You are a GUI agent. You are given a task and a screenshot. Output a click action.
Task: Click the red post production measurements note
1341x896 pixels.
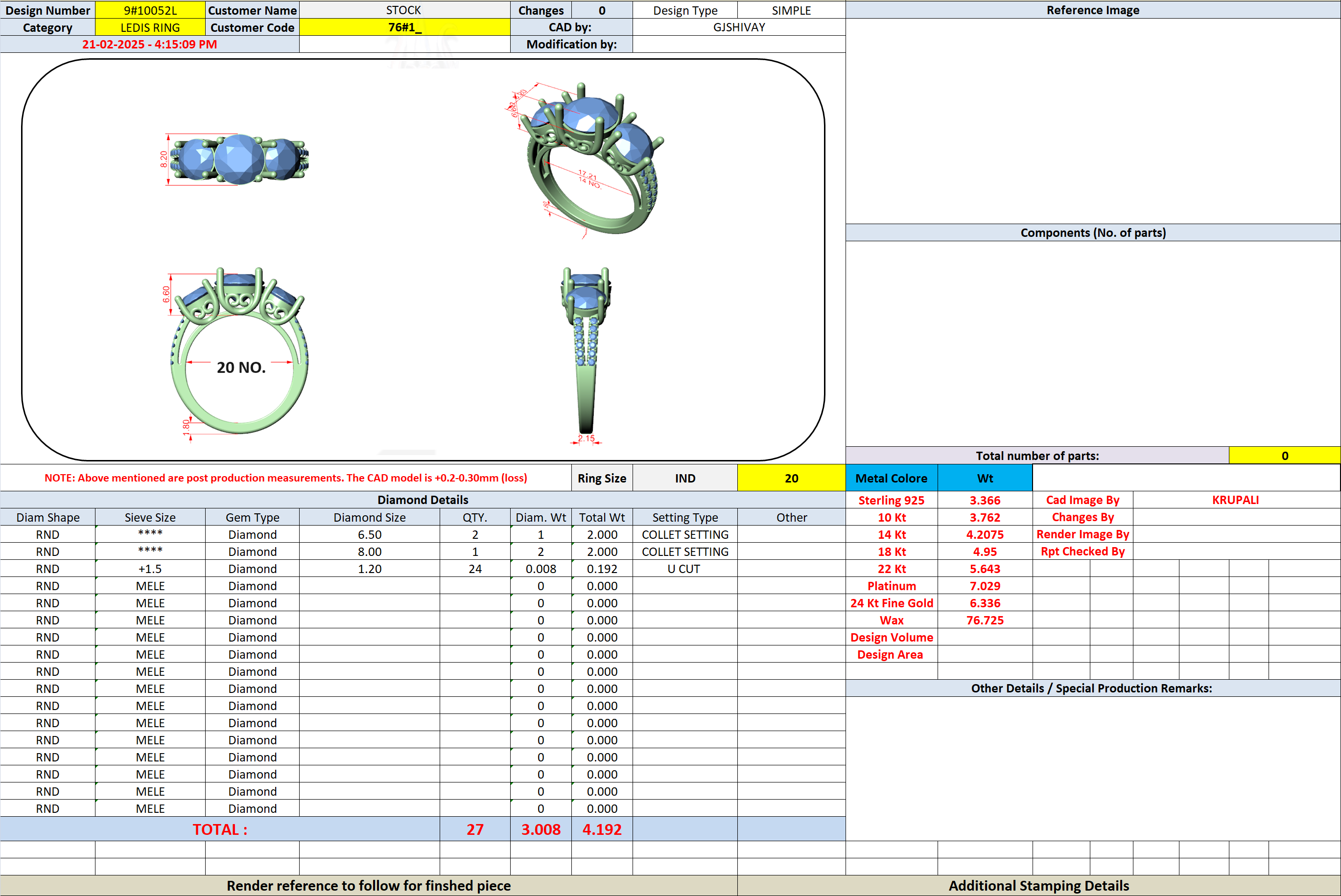286,478
